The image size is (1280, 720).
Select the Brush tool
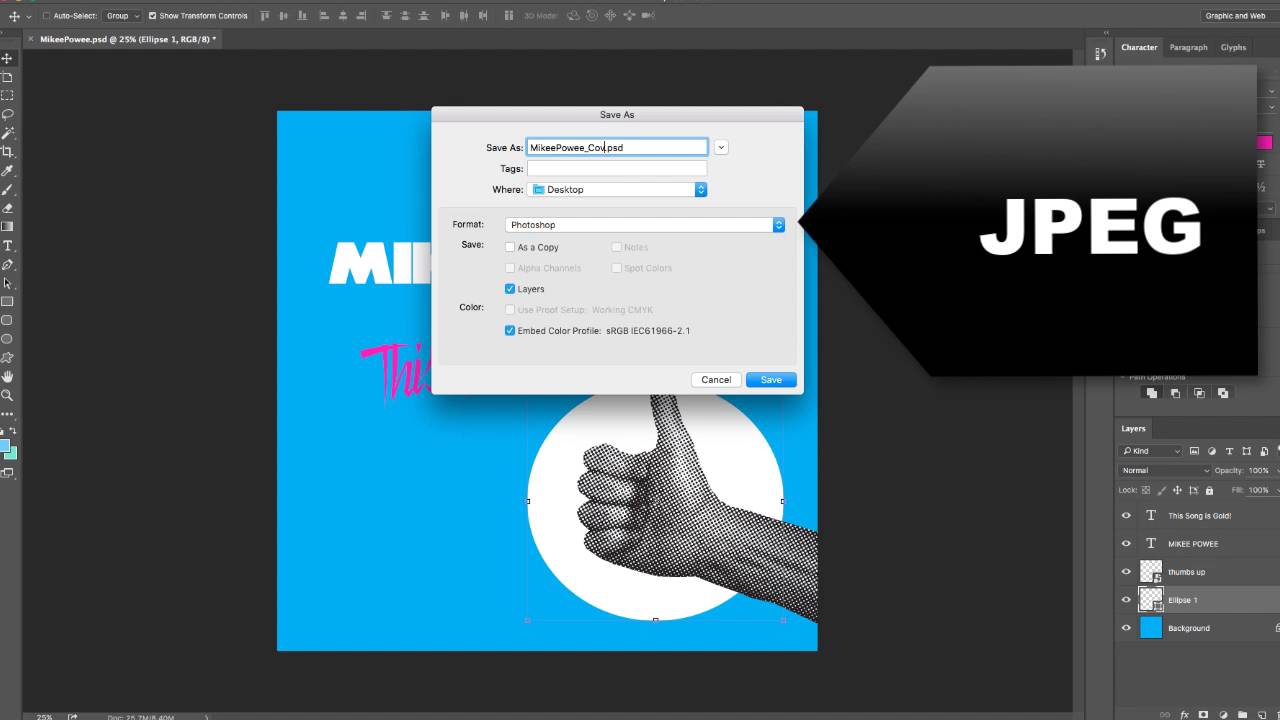[x=7, y=190]
